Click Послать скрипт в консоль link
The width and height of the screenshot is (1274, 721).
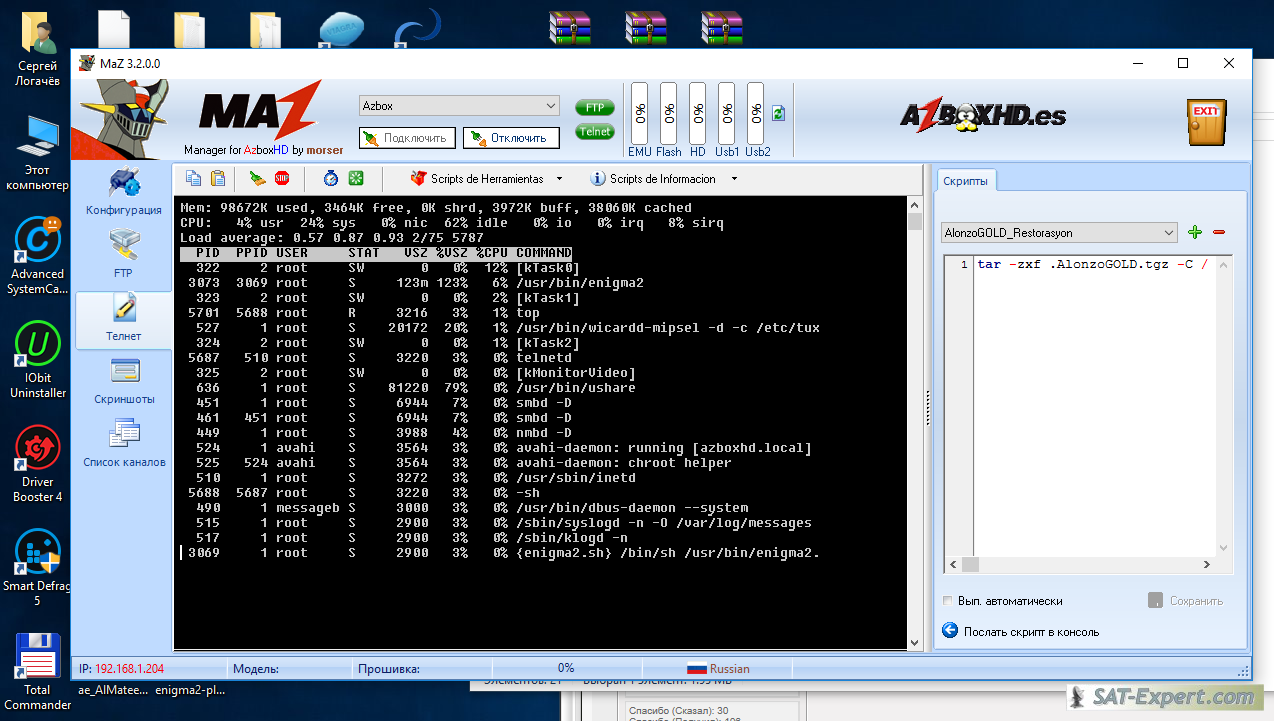(1021, 631)
